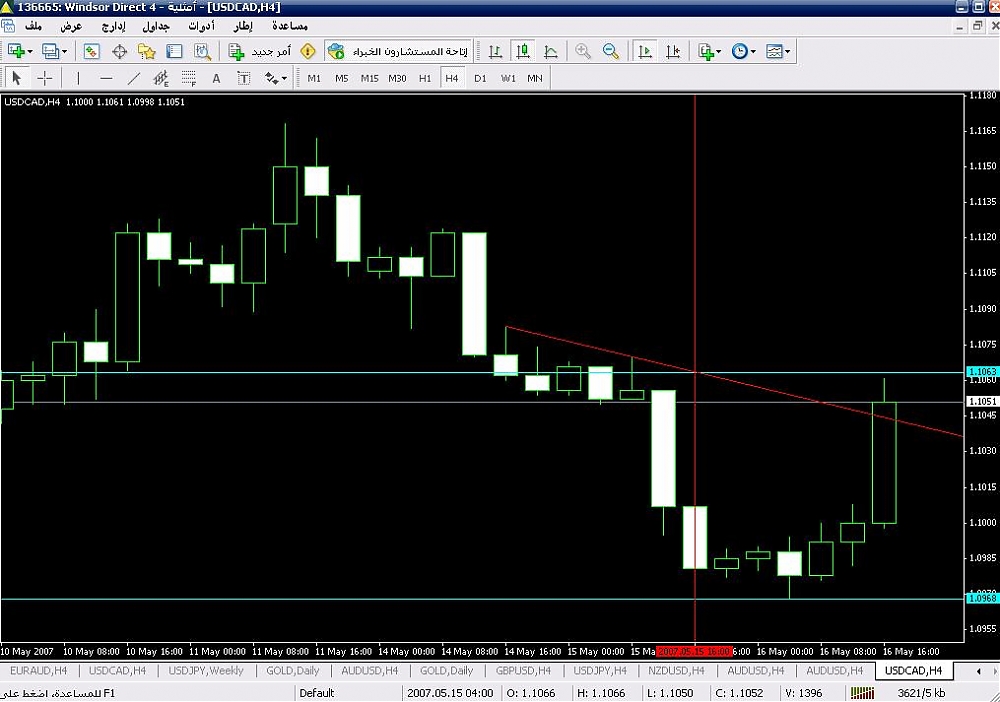Screen dimensions: 1000x702
Task: Open the مساعدة (Help) menu
Action: pos(290,26)
